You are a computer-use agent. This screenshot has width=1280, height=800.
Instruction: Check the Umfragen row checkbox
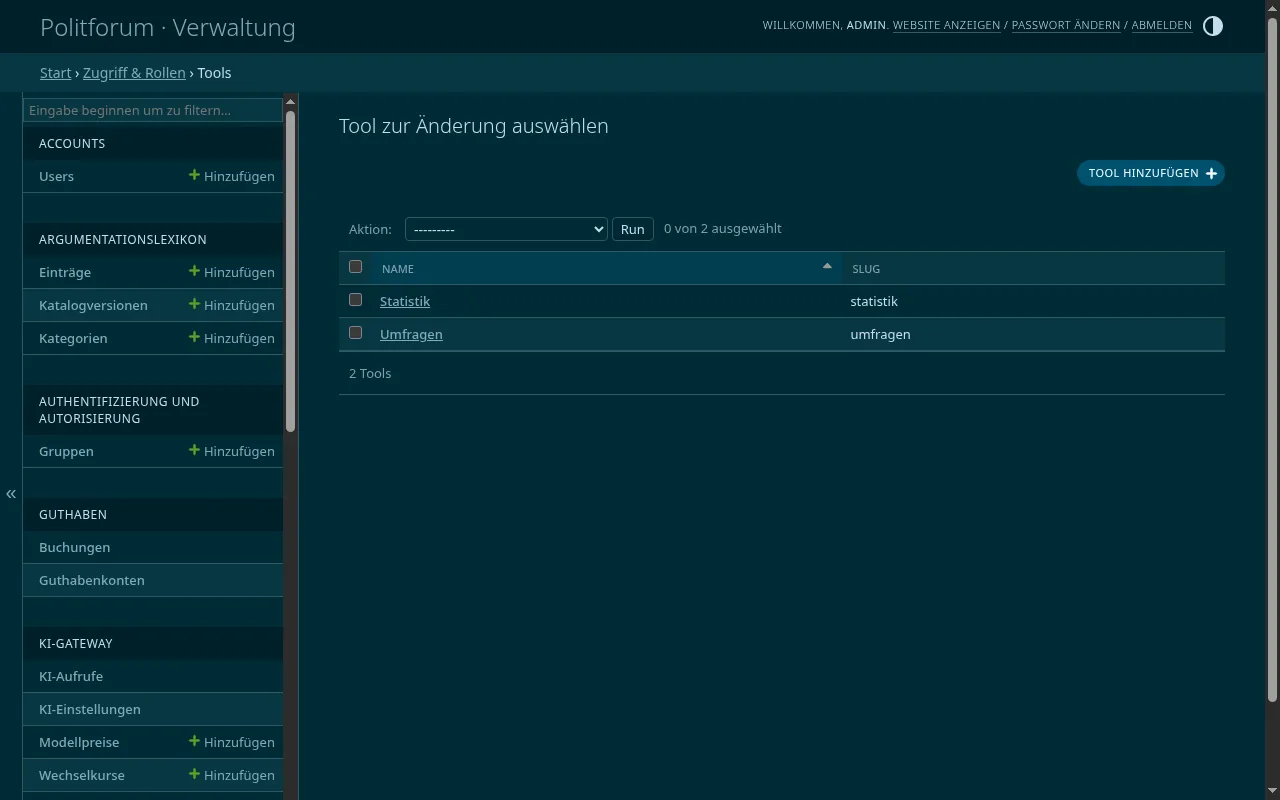[355, 333]
